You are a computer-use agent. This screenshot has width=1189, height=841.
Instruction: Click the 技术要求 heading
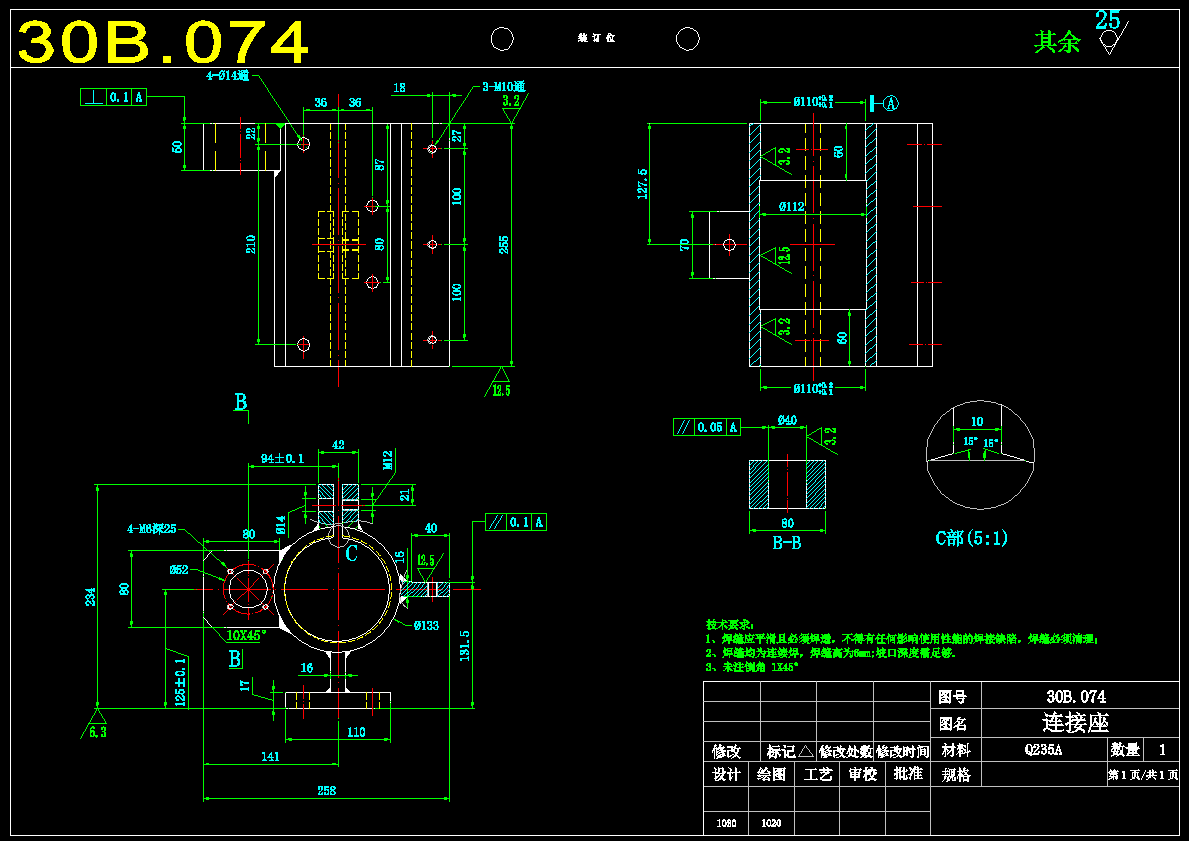pyautogui.click(x=729, y=625)
